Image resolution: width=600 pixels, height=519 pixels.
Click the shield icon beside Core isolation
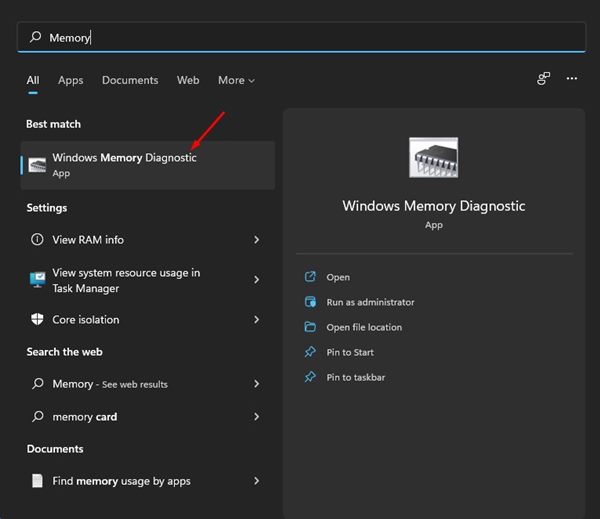37,319
